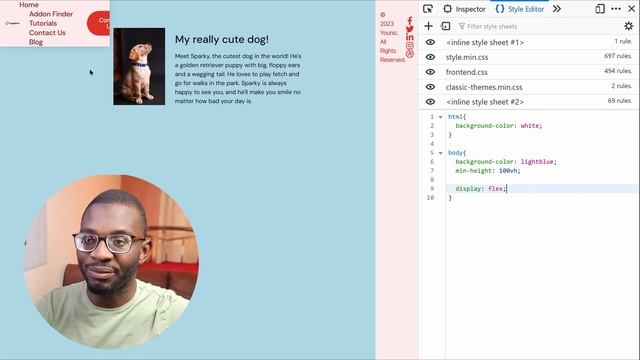This screenshot has height=360, width=640.
Task: Select inline style sheet #1 row
Action: tap(528, 42)
